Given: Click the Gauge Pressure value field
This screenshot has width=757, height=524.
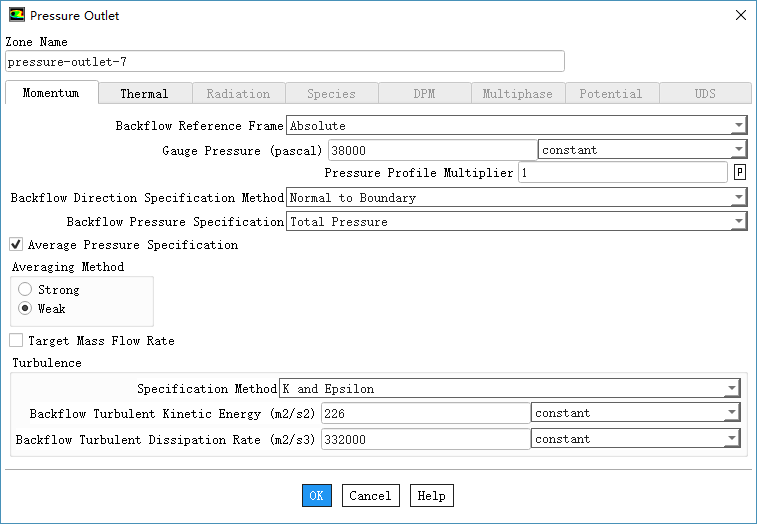Looking at the screenshot, I should point(432,150).
